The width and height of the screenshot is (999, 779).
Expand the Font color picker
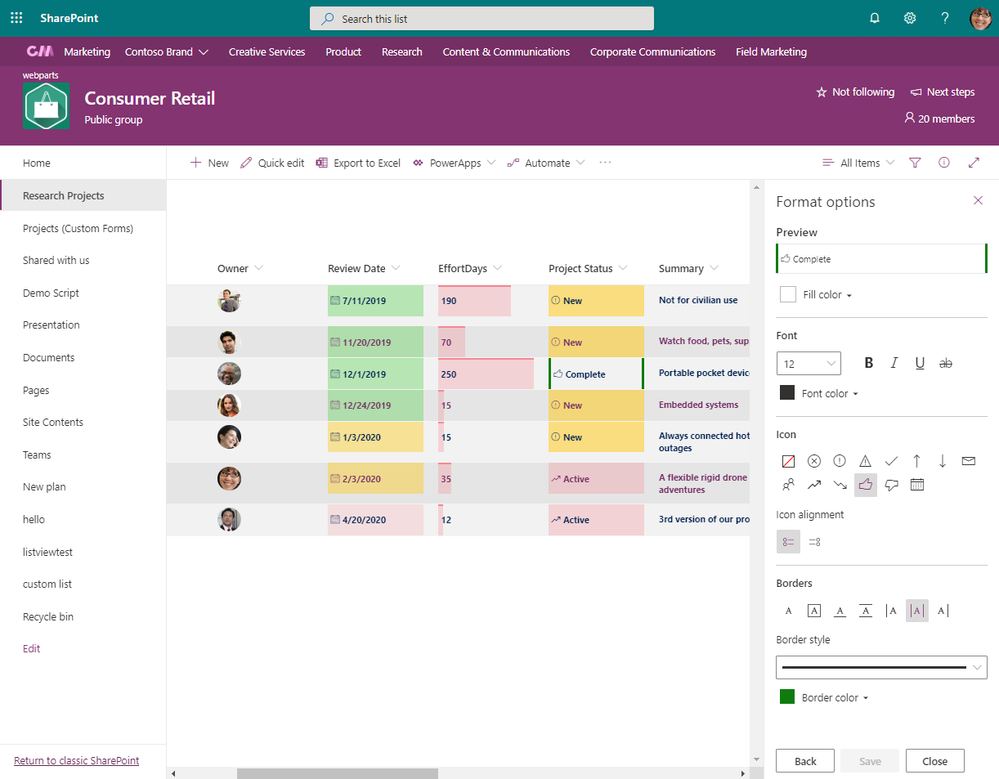click(819, 393)
